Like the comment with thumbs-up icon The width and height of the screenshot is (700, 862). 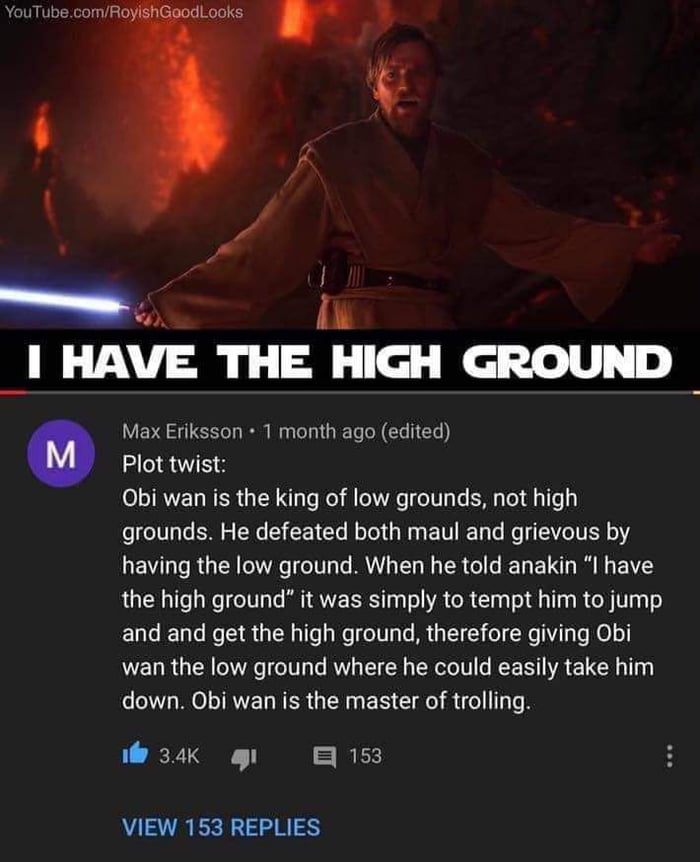pyautogui.click(x=135, y=754)
